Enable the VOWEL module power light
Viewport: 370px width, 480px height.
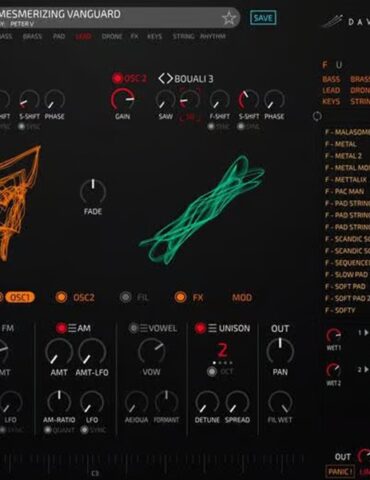(133, 328)
